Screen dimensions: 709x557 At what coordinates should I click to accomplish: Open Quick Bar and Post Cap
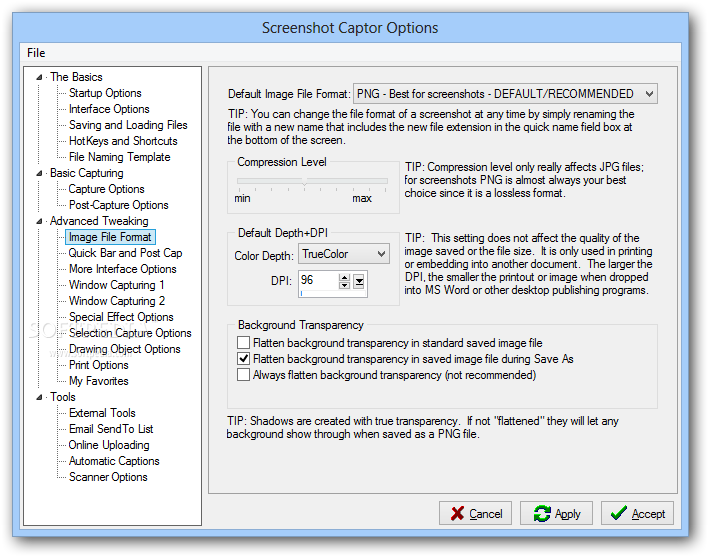(125, 253)
